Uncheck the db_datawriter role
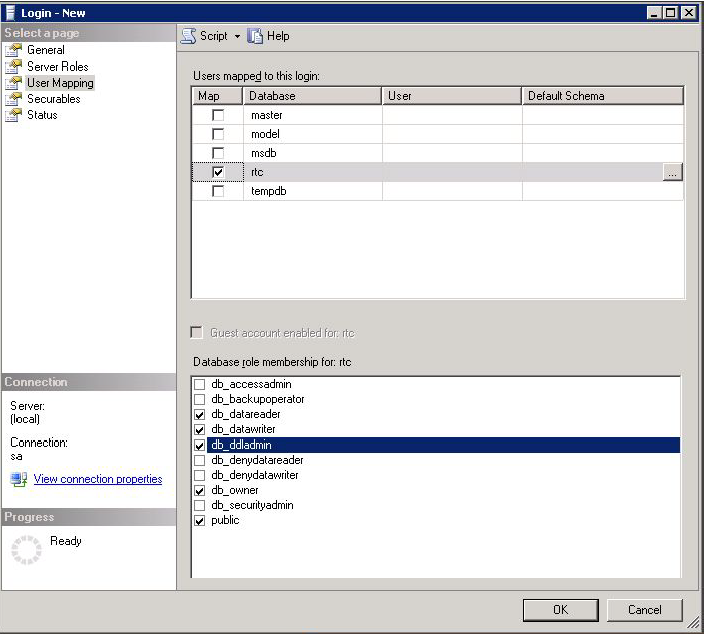Viewport: 704px width, 634px height. (199, 430)
